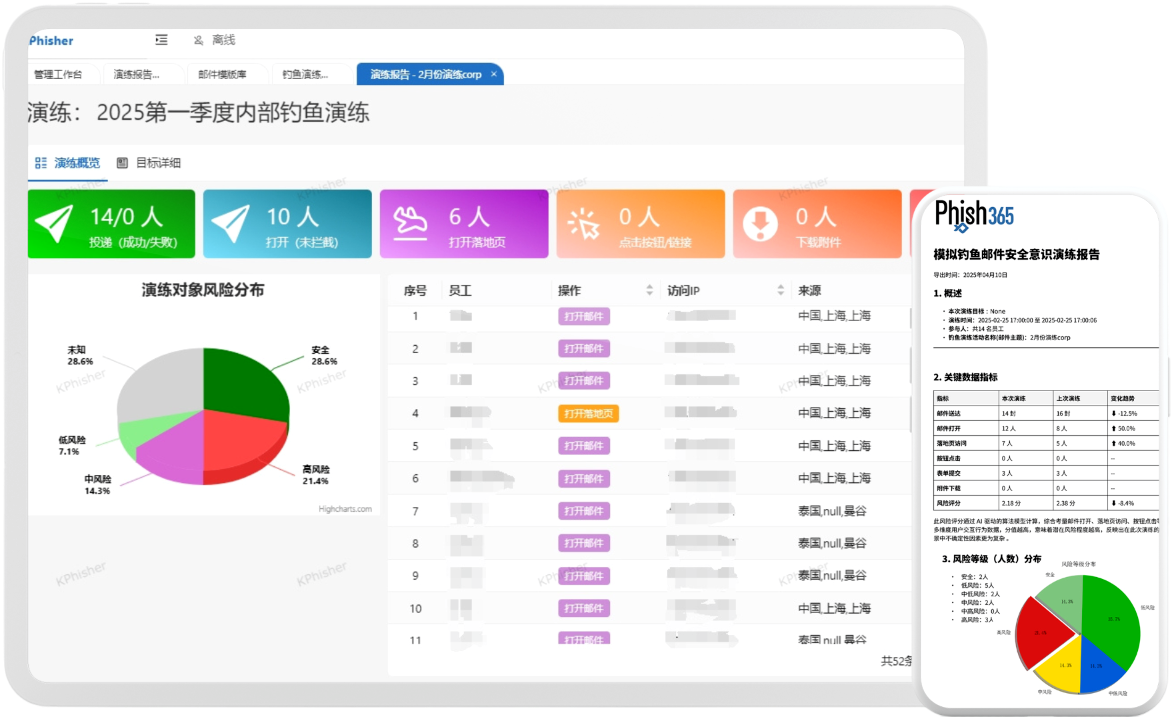The image size is (1175, 717).
Task: Click the cursor click-link icon
Action: (x=584, y=224)
